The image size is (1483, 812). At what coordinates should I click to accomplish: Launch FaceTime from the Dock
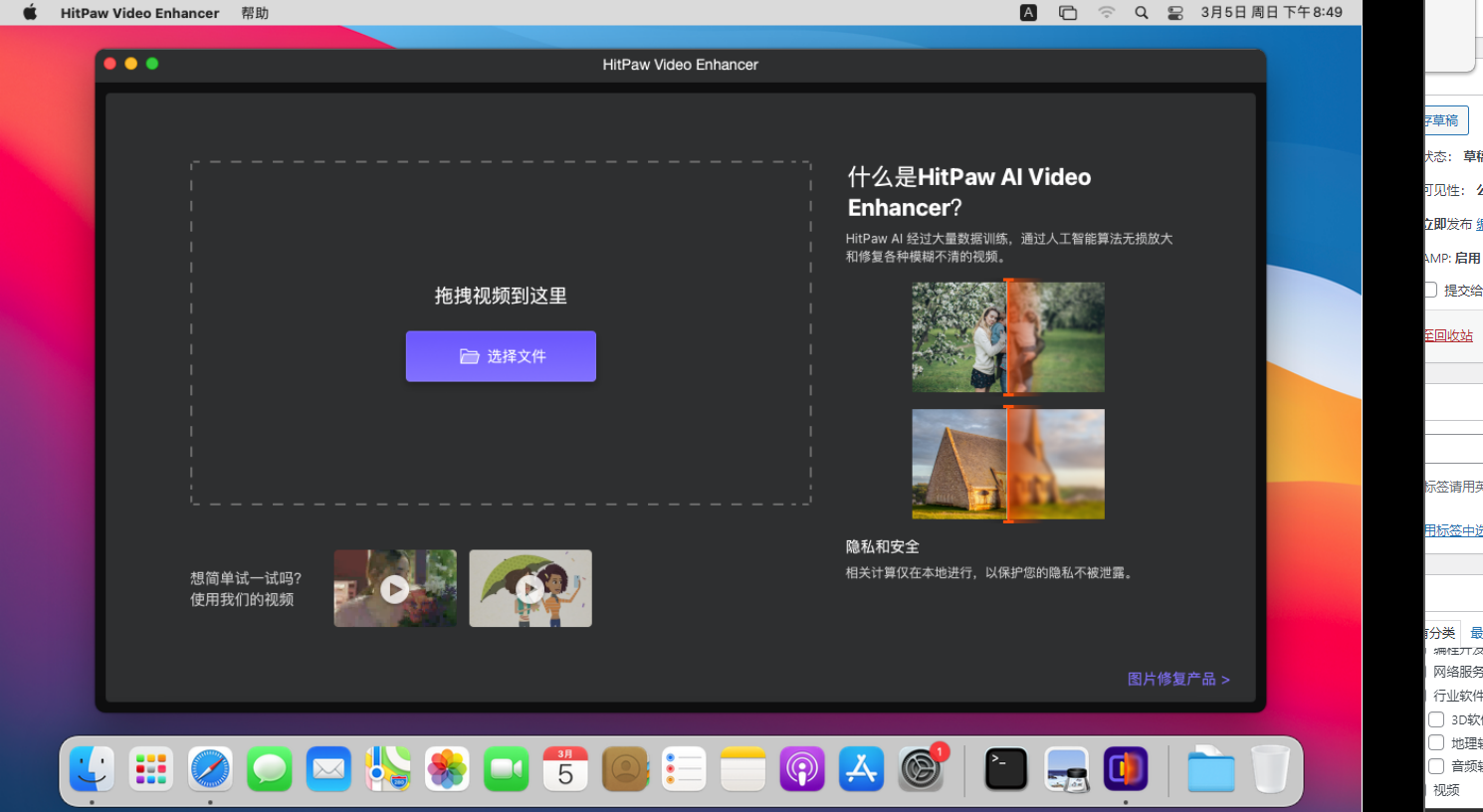coord(506,769)
